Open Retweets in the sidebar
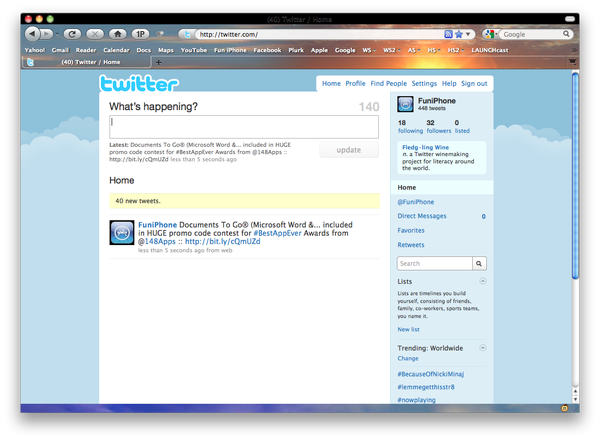Viewport: 600px width, 441px height. (411, 245)
